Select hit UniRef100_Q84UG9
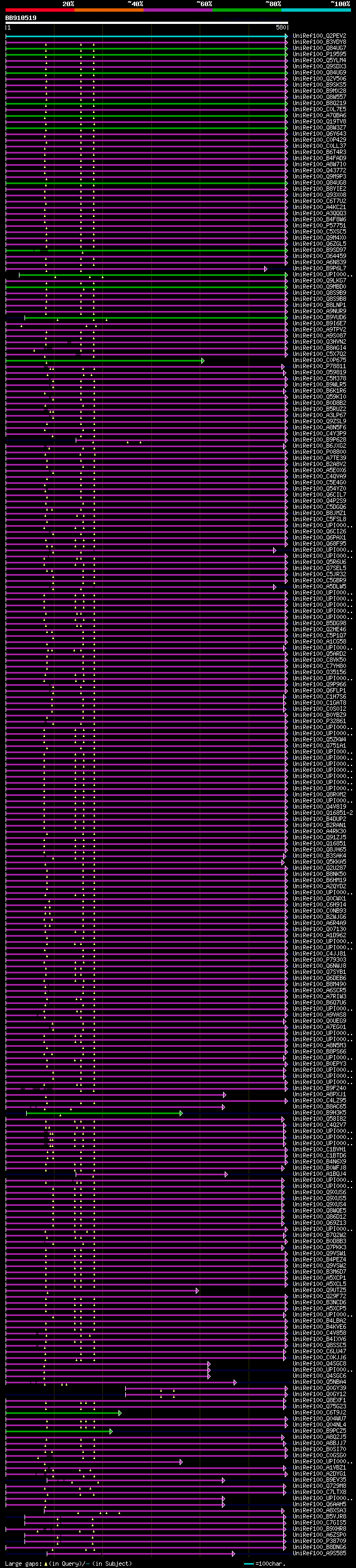Screen dimensions: 356x1568 319,72
